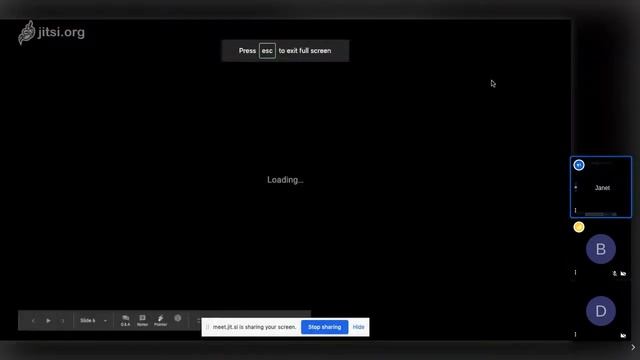
Task: Toggle filmstrip with the chevron arrow
Action: [x=633, y=347]
